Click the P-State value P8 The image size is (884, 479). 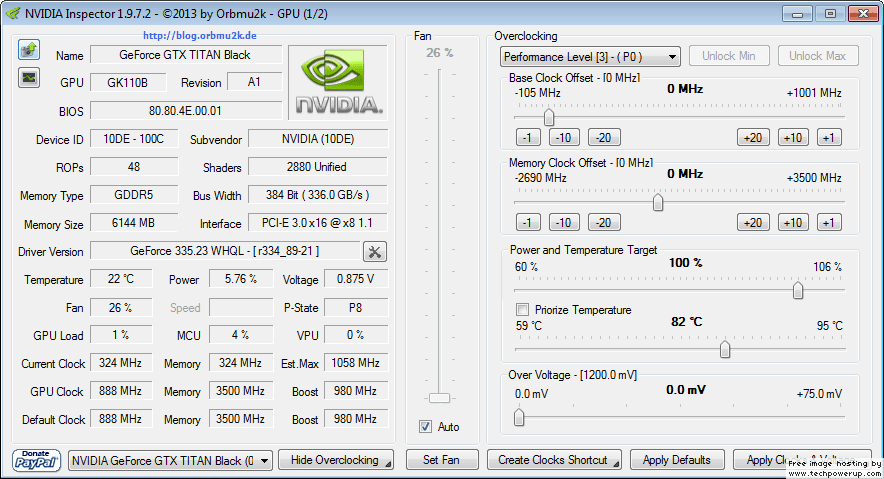356,308
